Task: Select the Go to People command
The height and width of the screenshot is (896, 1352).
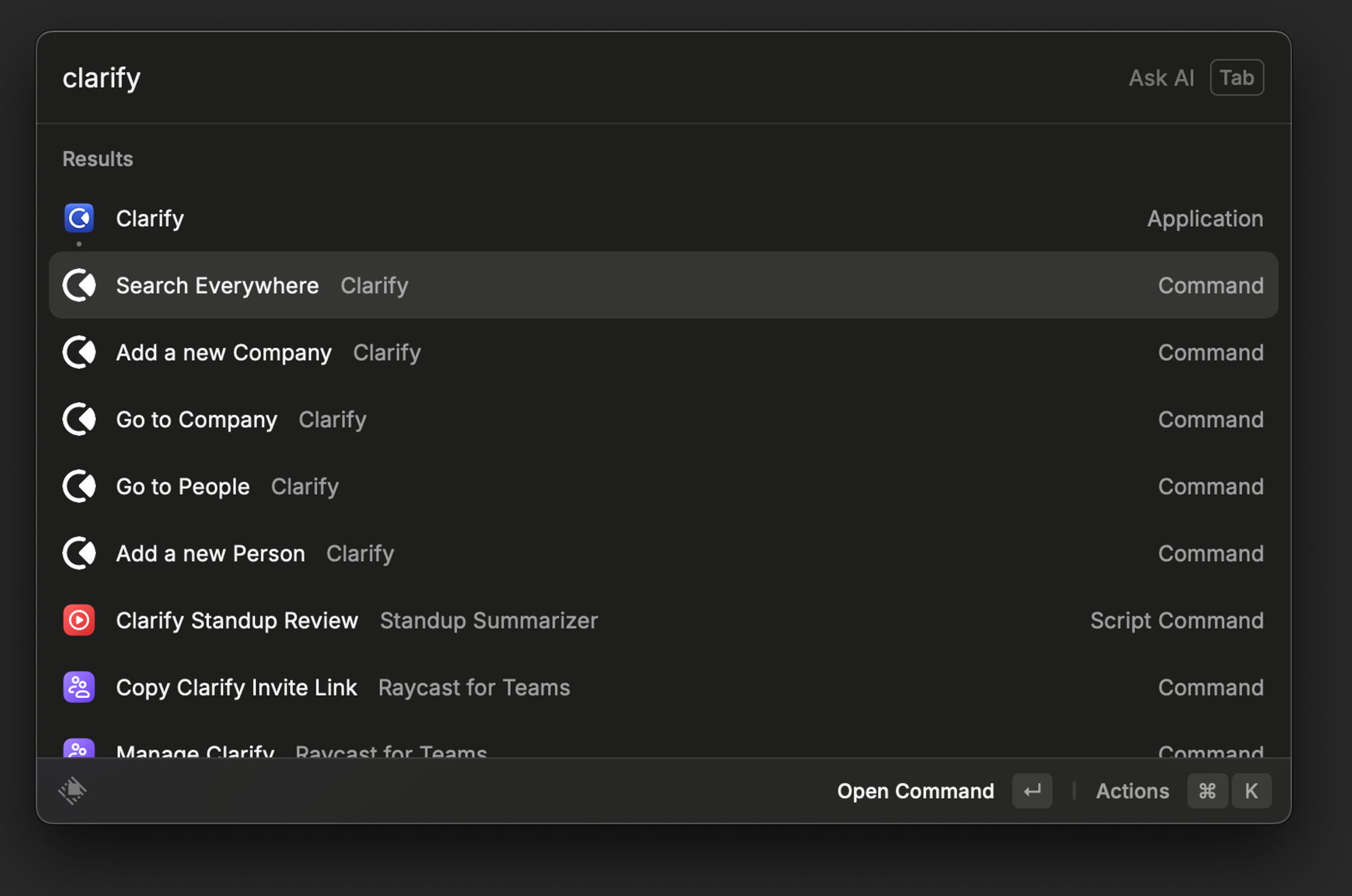Action: pyautogui.click(x=183, y=487)
